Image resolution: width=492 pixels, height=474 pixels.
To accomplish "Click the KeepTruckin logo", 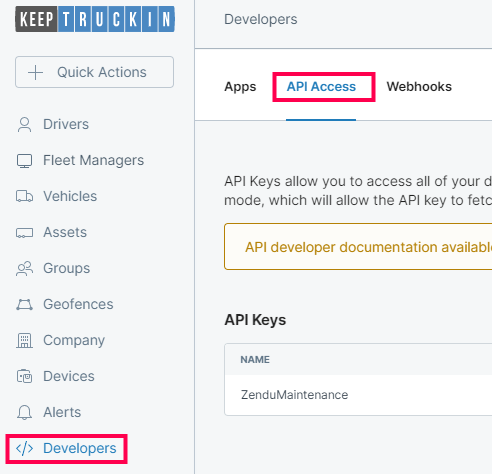I will (x=95, y=19).
